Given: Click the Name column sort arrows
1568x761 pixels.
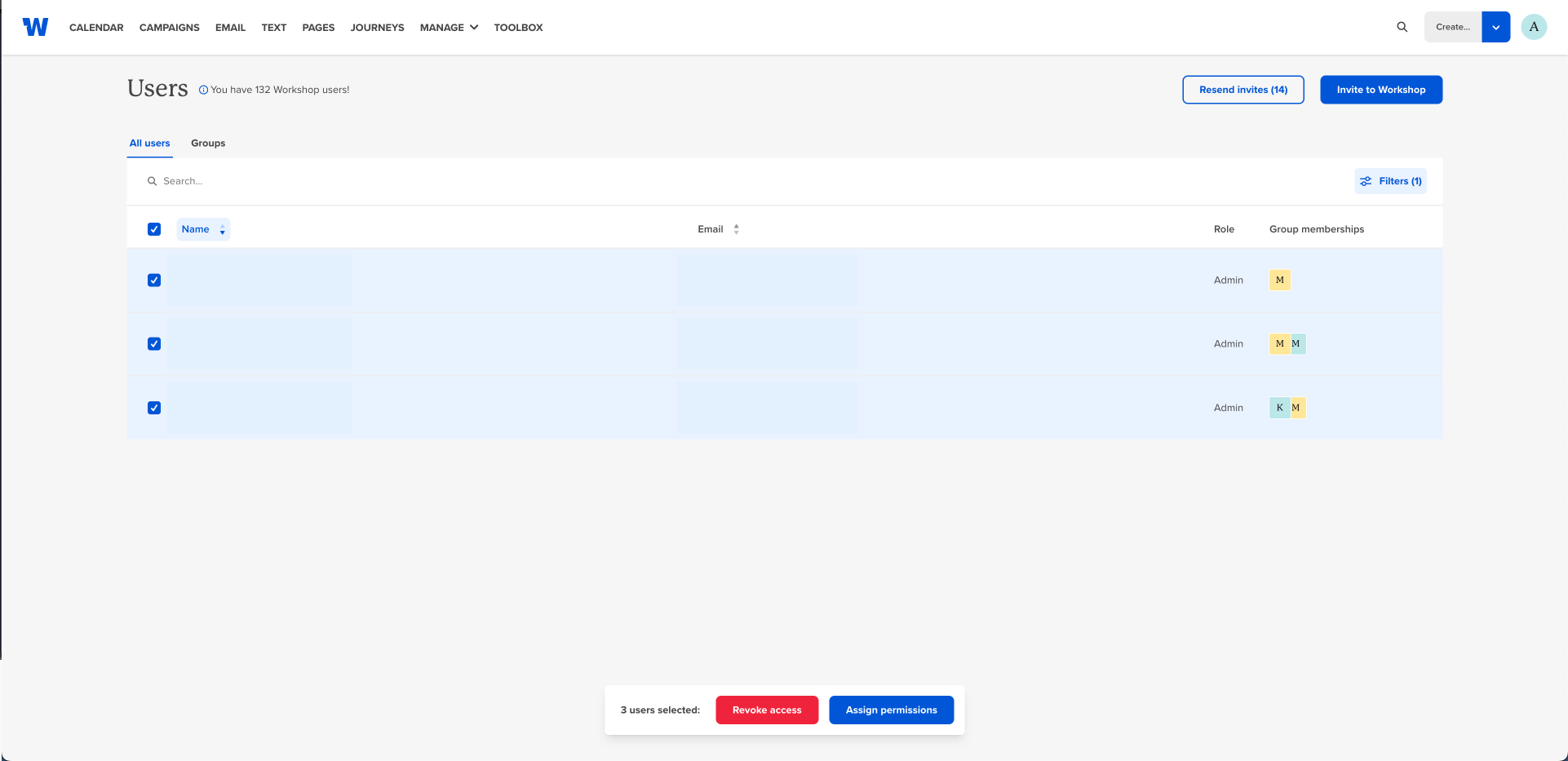Looking at the screenshot, I should (x=222, y=230).
